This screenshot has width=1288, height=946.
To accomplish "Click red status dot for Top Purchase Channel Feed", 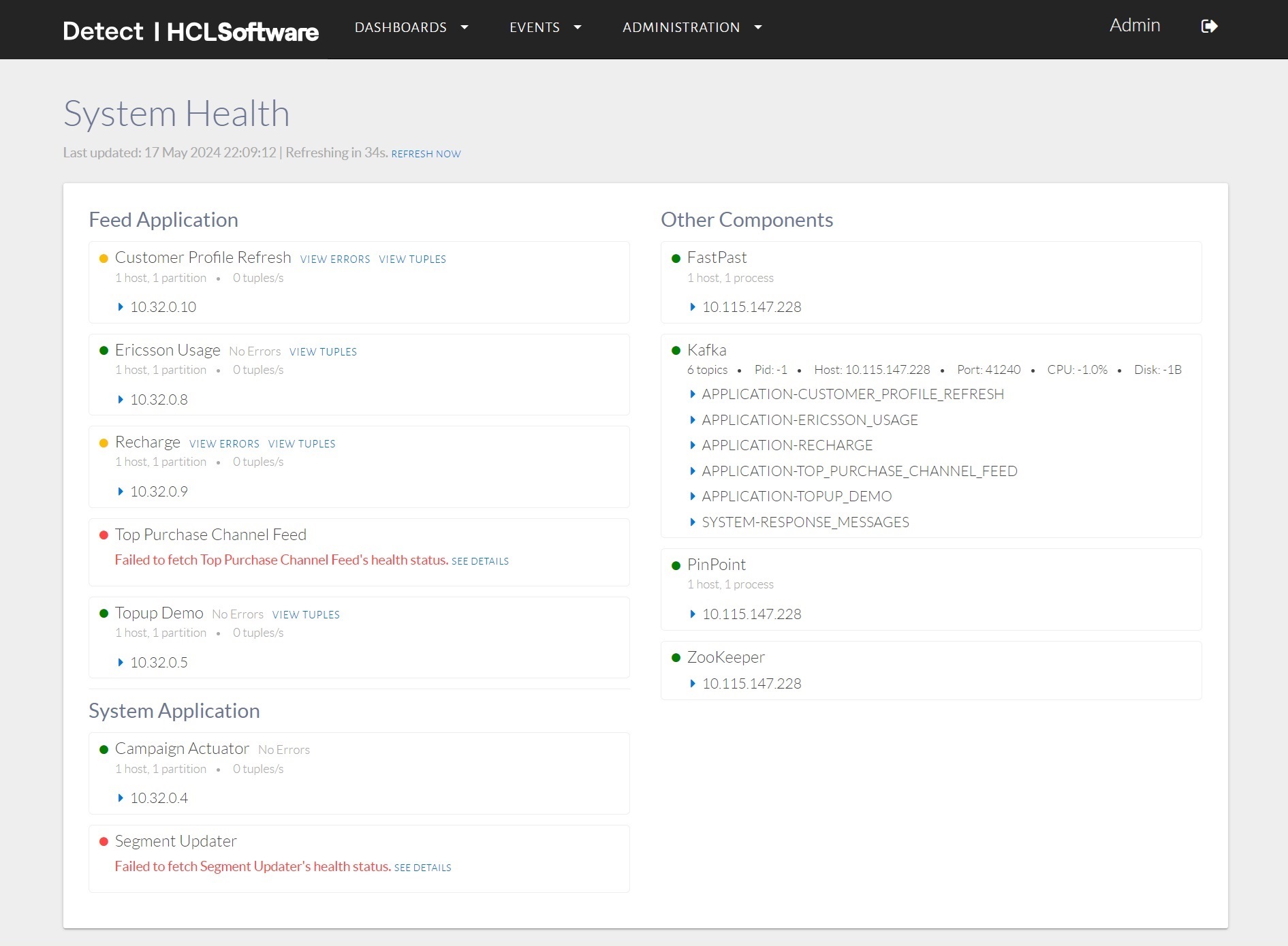I will tap(104, 535).
